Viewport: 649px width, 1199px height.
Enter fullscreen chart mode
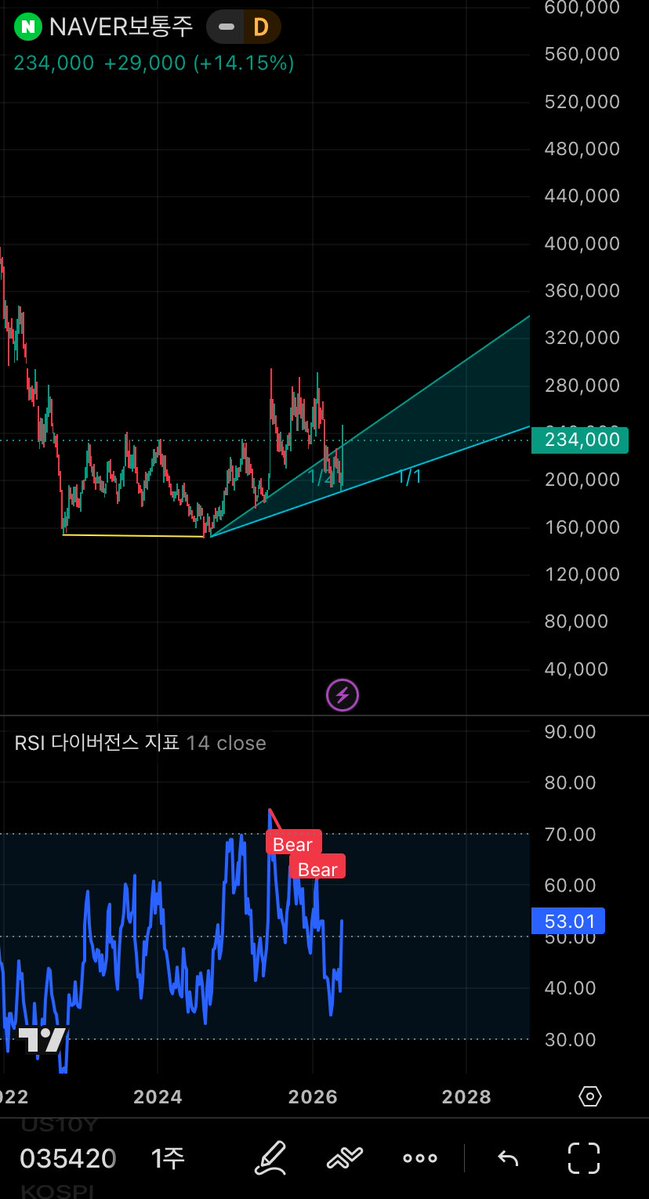[583, 1158]
